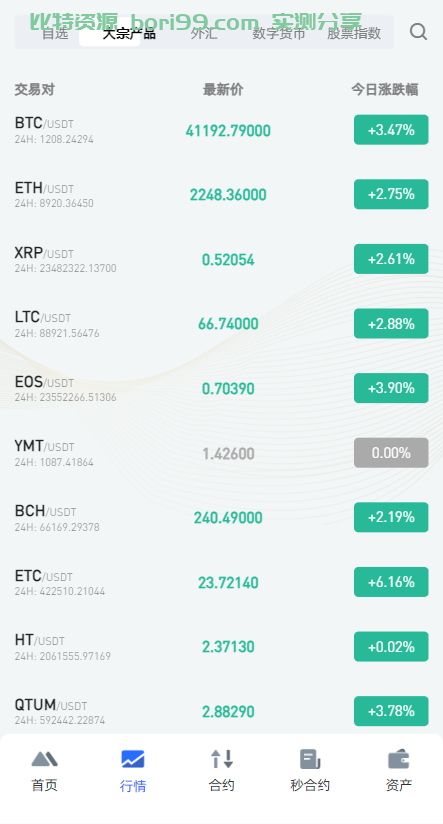443x824 pixels.
Task: Open the 秒合约 document icon
Action: [x=310, y=759]
